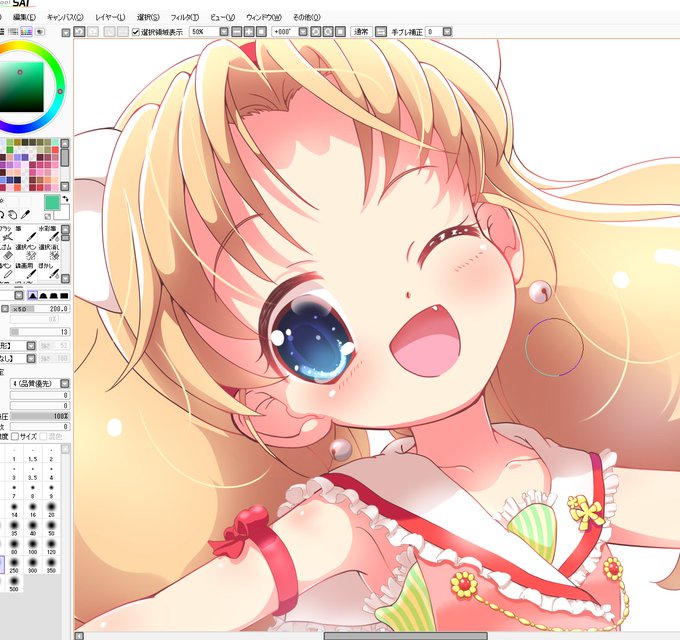
Task: Open the zoom percentage 50% dropdown
Action: (x=224, y=32)
